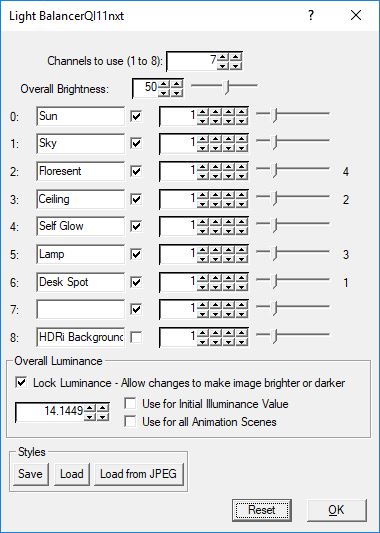Close the Light Balancer dialog
This screenshot has width=380, height=533.
[356, 15]
